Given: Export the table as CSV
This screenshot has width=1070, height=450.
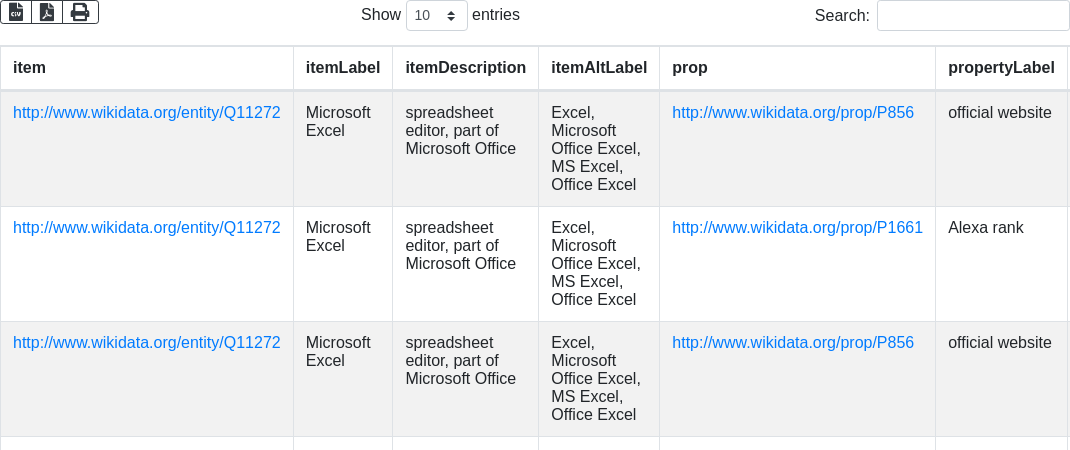Looking at the screenshot, I should [x=16, y=12].
